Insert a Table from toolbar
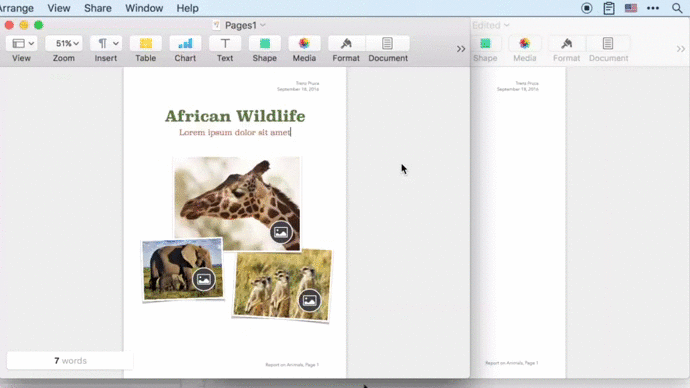The width and height of the screenshot is (690, 388). coord(146,43)
